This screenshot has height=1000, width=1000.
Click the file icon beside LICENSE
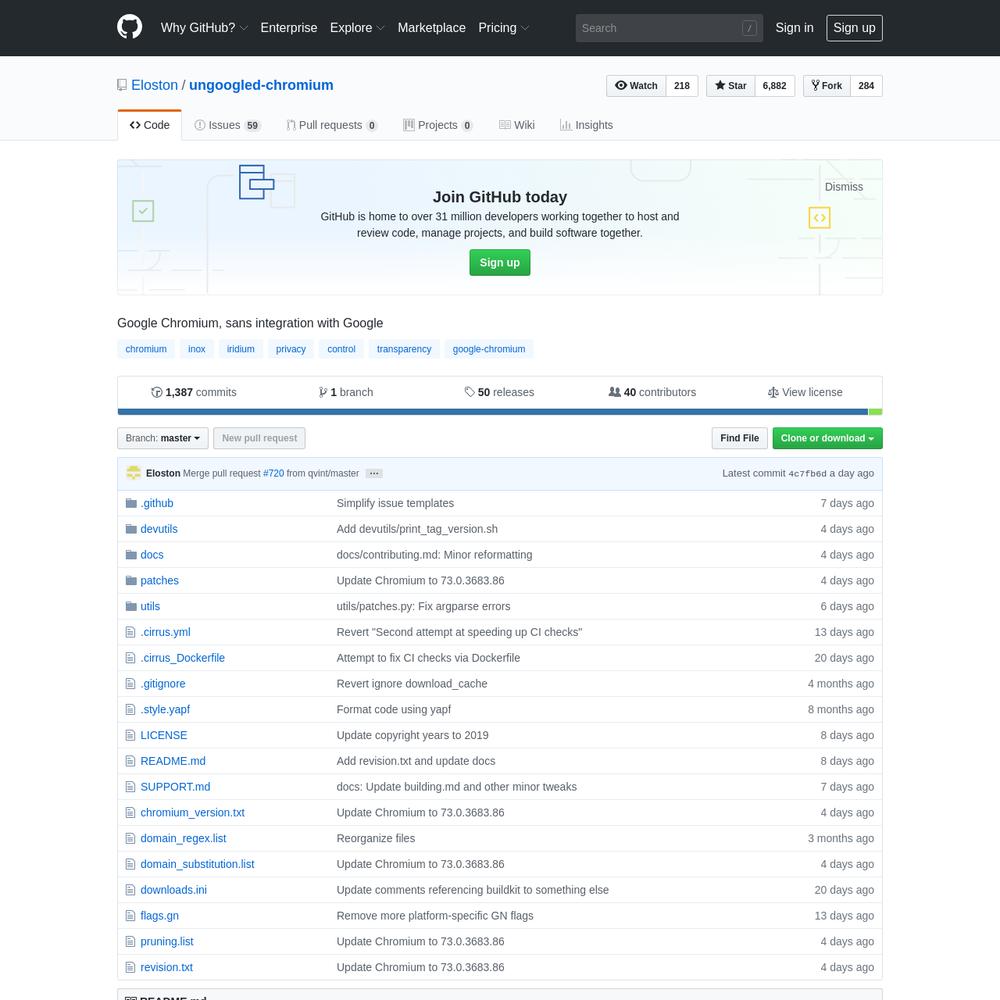130,735
